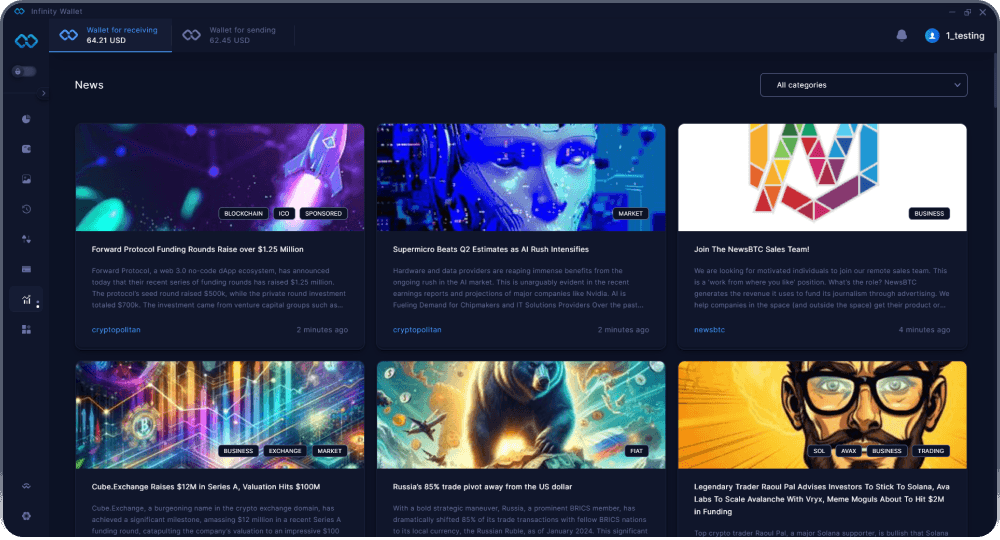Click the bearded man with glasses thumbnail
Screen dimensions: 1000x540
[822, 415]
